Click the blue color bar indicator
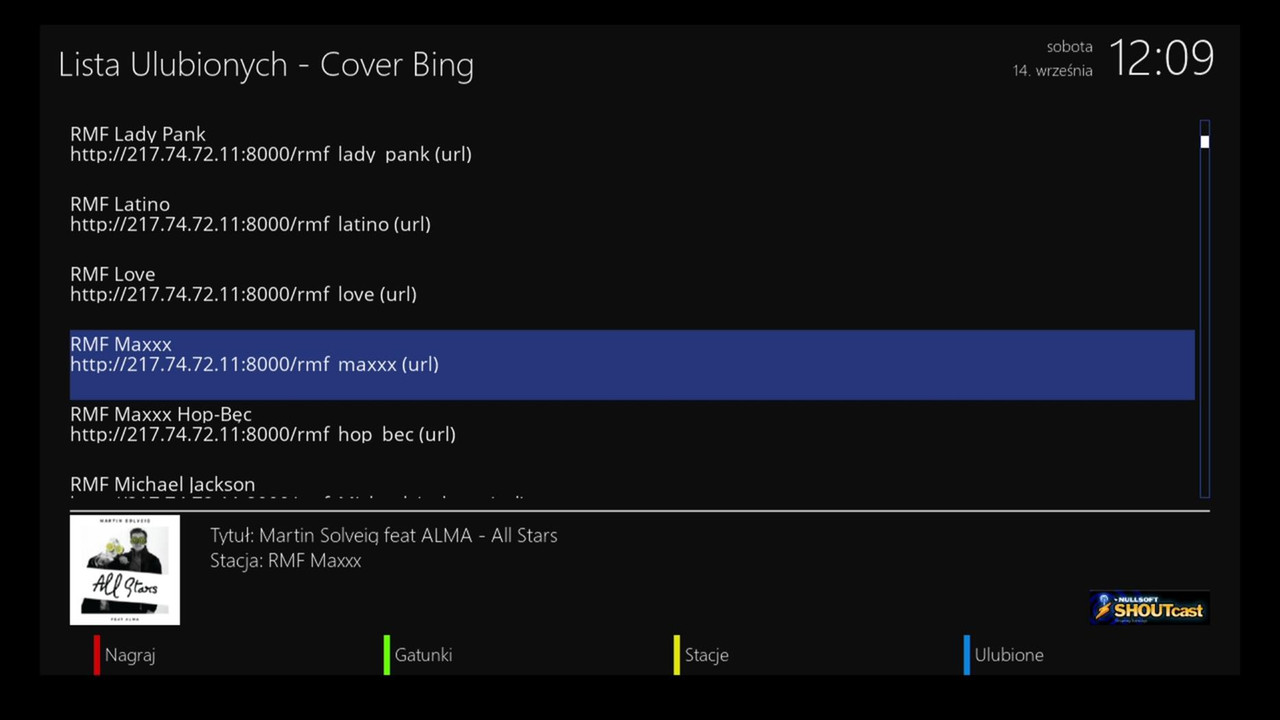This screenshot has height=720, width=1280. (967, 655)
